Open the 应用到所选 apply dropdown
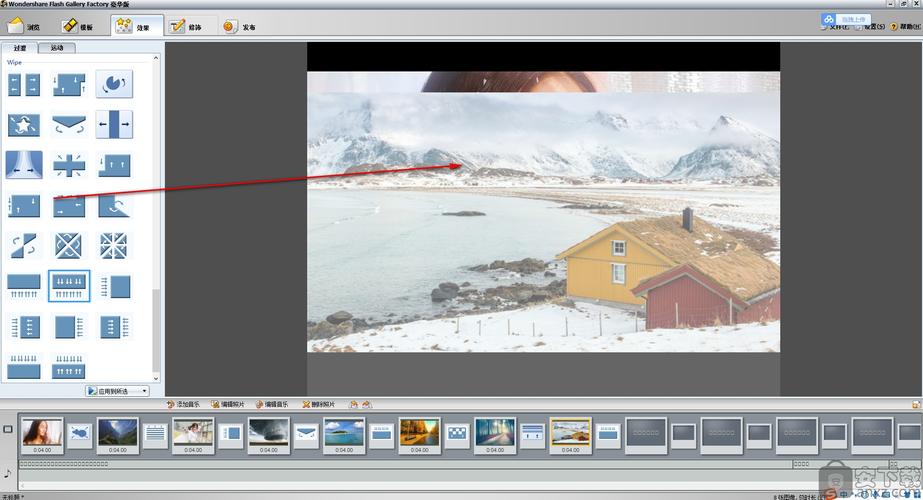Viewport: 923px width, 500px height. click(117, 390)
